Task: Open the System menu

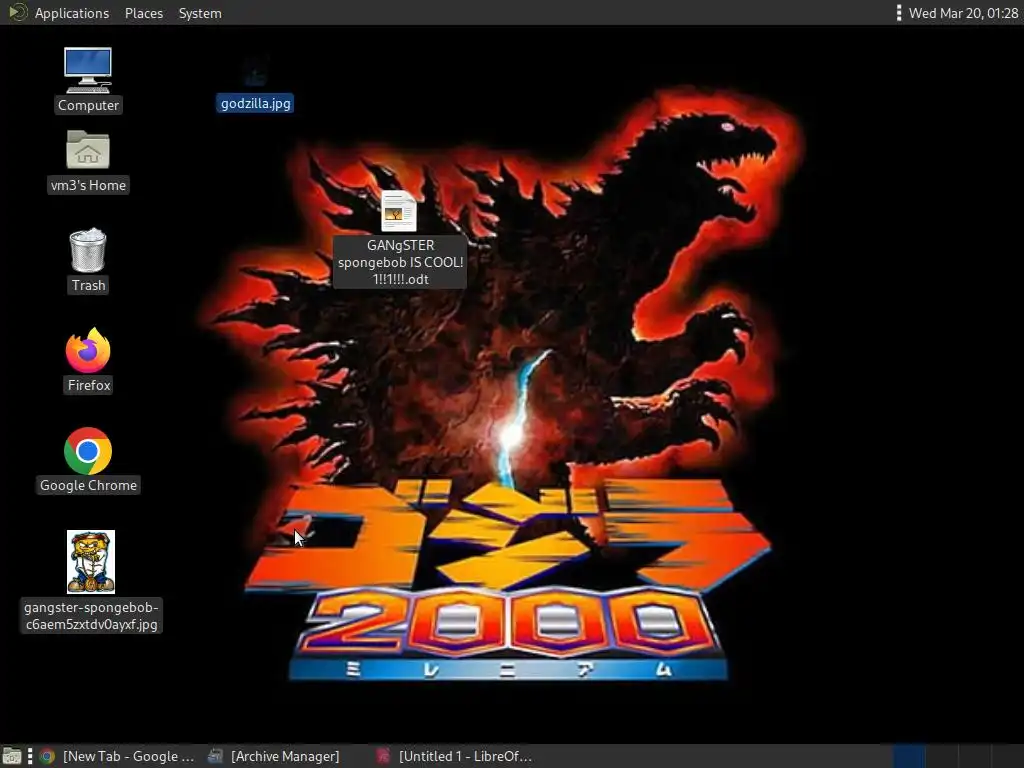Action: click(200, 13)
